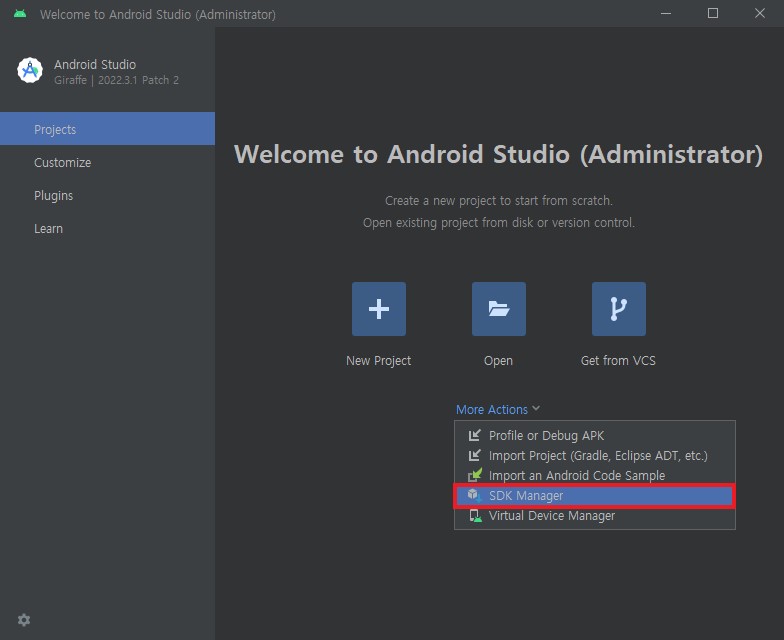Click the Android Studio name in the sidebar
Image resolution: width=784 pixels, height=640 pixels.
click(x=95, y=64)
